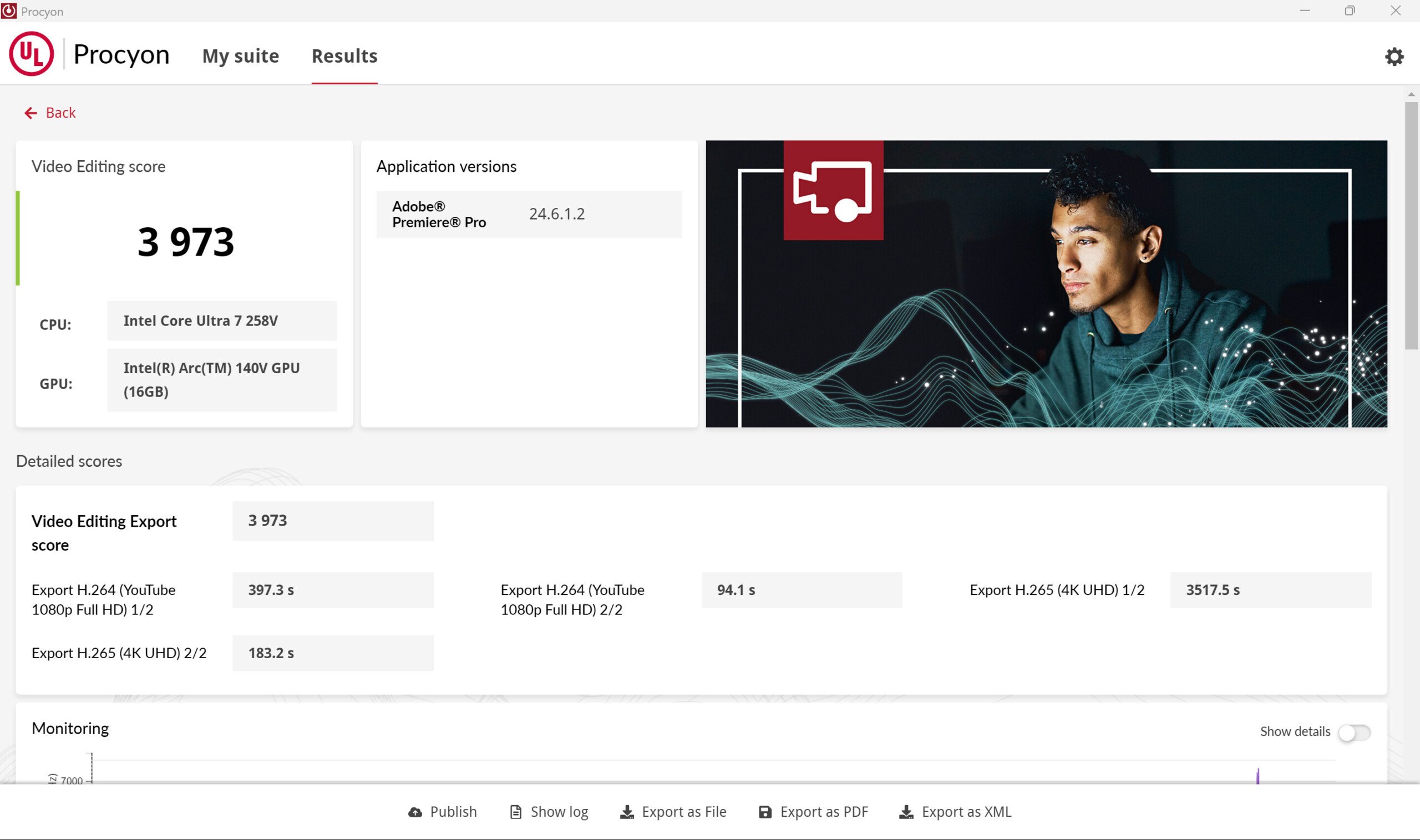Select the Results tab
Image resolution: width=1420 pixels, height=840 pixels.
pyautogui.click(x=344, y=56)
